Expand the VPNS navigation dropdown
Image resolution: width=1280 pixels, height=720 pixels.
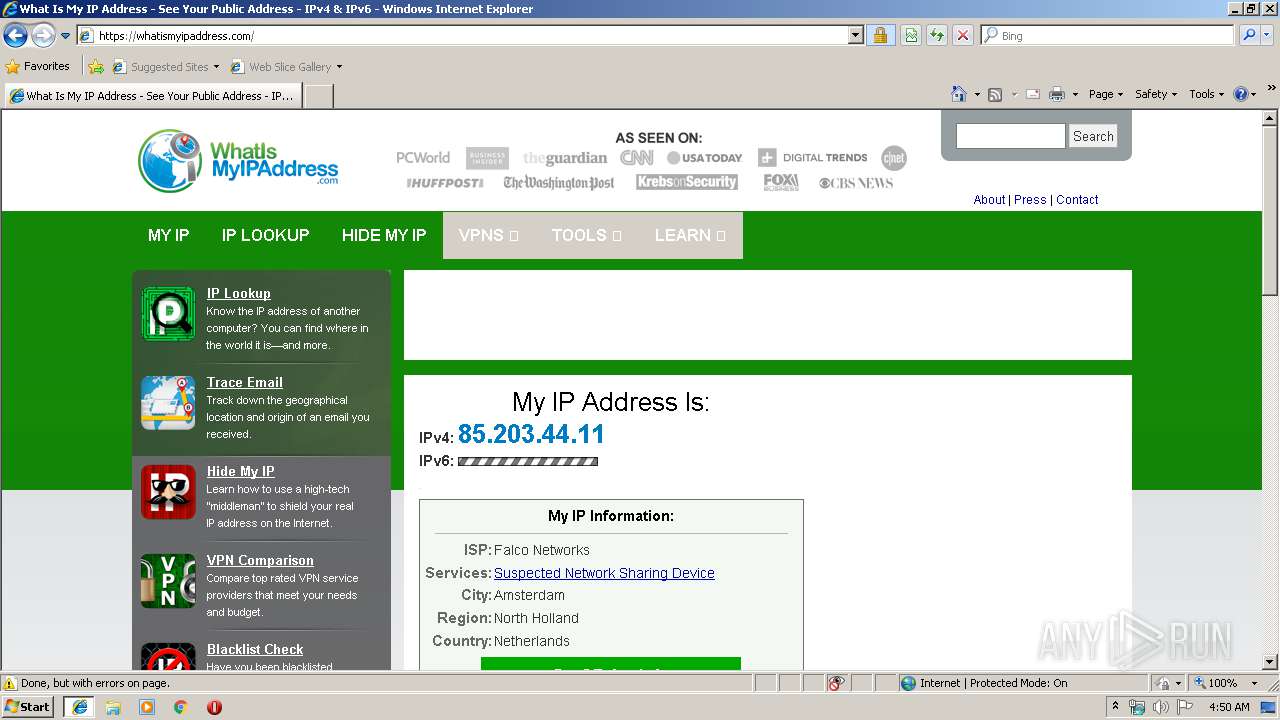point(488,235)
